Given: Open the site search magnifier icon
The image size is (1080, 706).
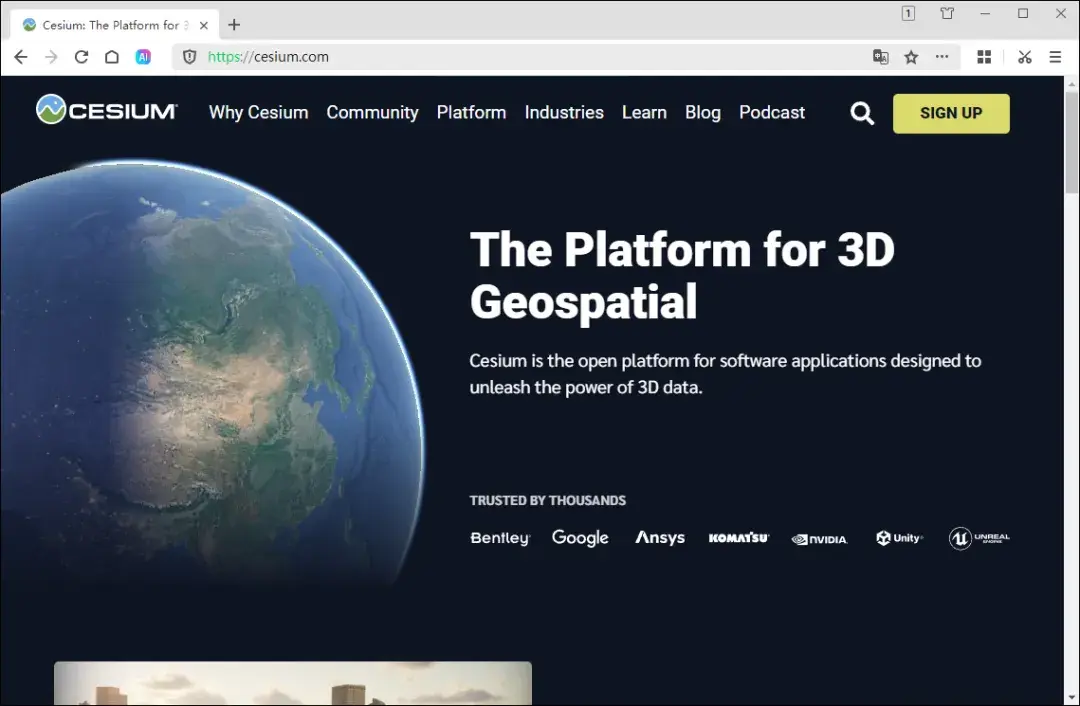Looking at the screenshot, I should (x=862, y=113).
